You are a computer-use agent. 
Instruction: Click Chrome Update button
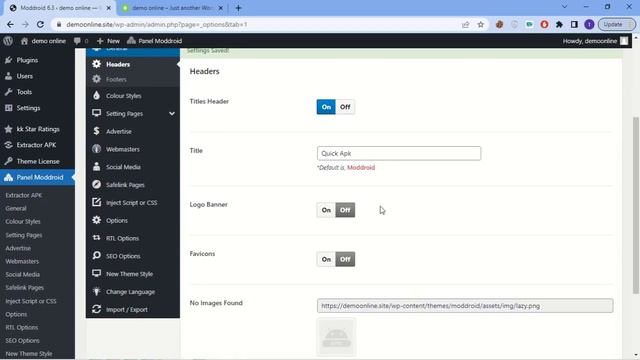[617, 24]
